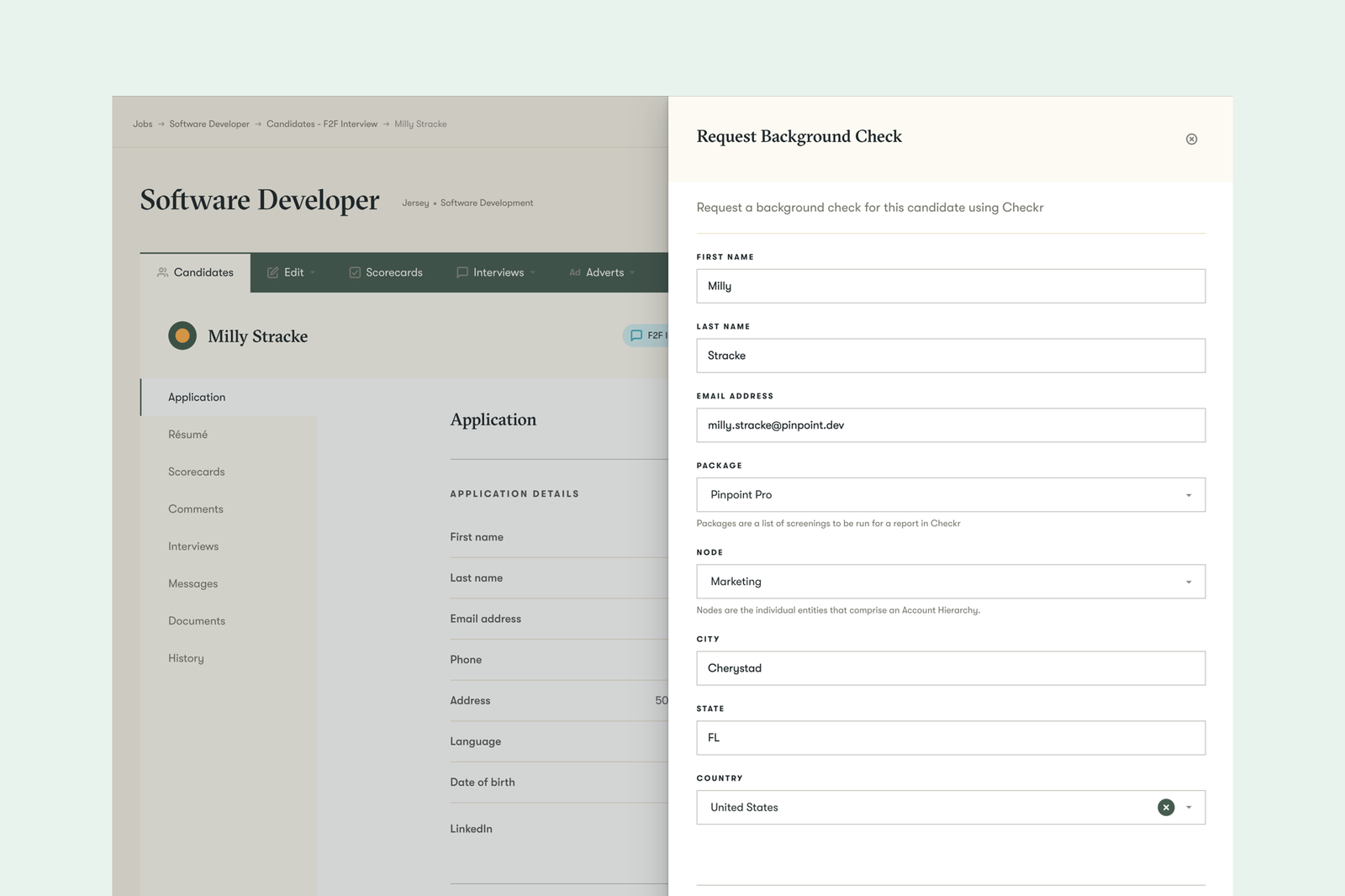Open the Candidates tab
The height and width of the screenshot is (896, 1345).
point(195,272)
